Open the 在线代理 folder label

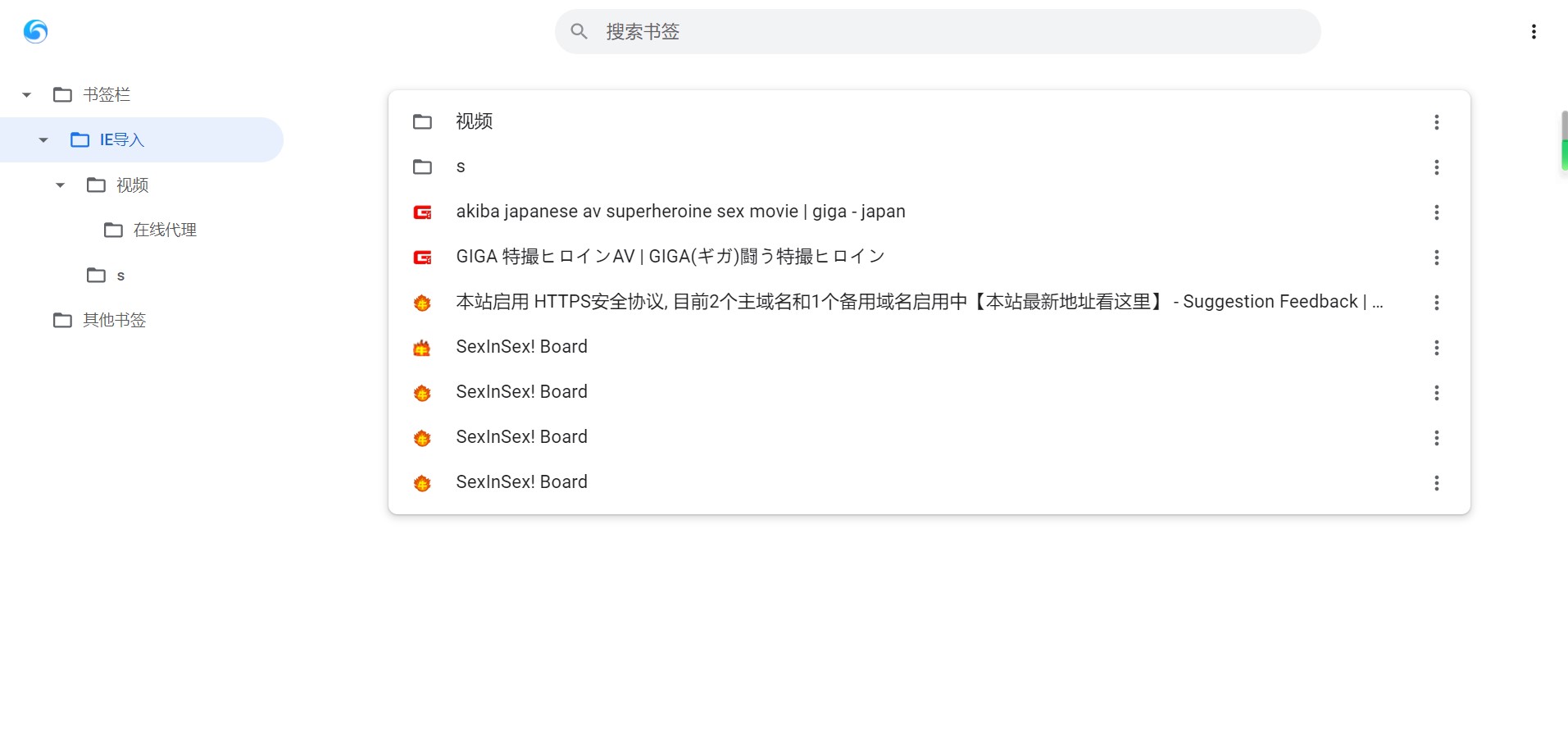[x=165, y=230]
